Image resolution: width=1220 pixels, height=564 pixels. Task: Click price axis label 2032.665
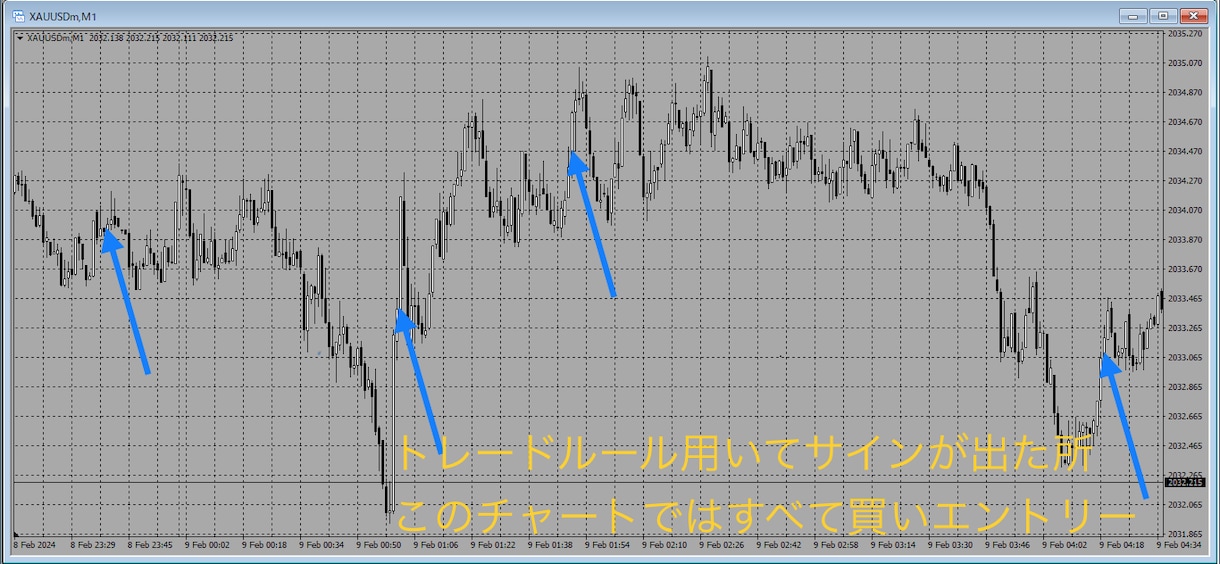pyautogui.click(x=1185, y=416)
